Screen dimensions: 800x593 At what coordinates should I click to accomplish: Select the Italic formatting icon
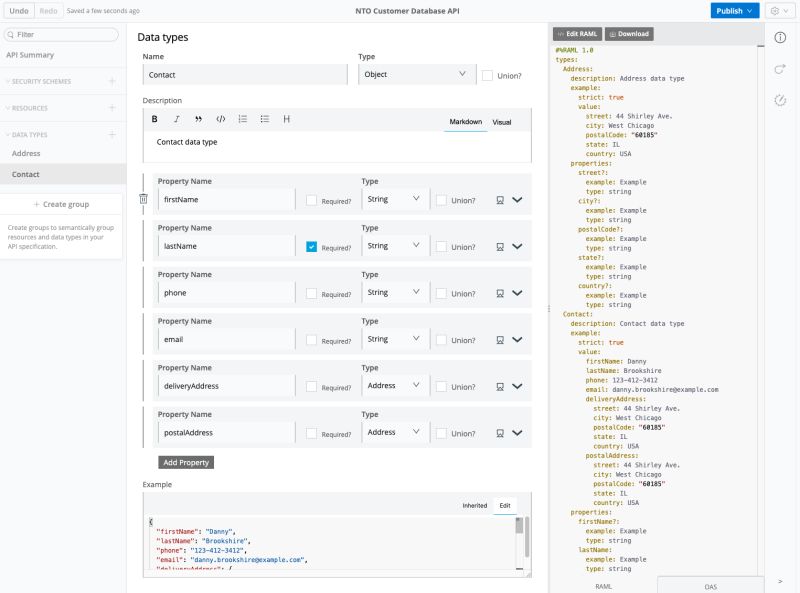pos(175,119)
